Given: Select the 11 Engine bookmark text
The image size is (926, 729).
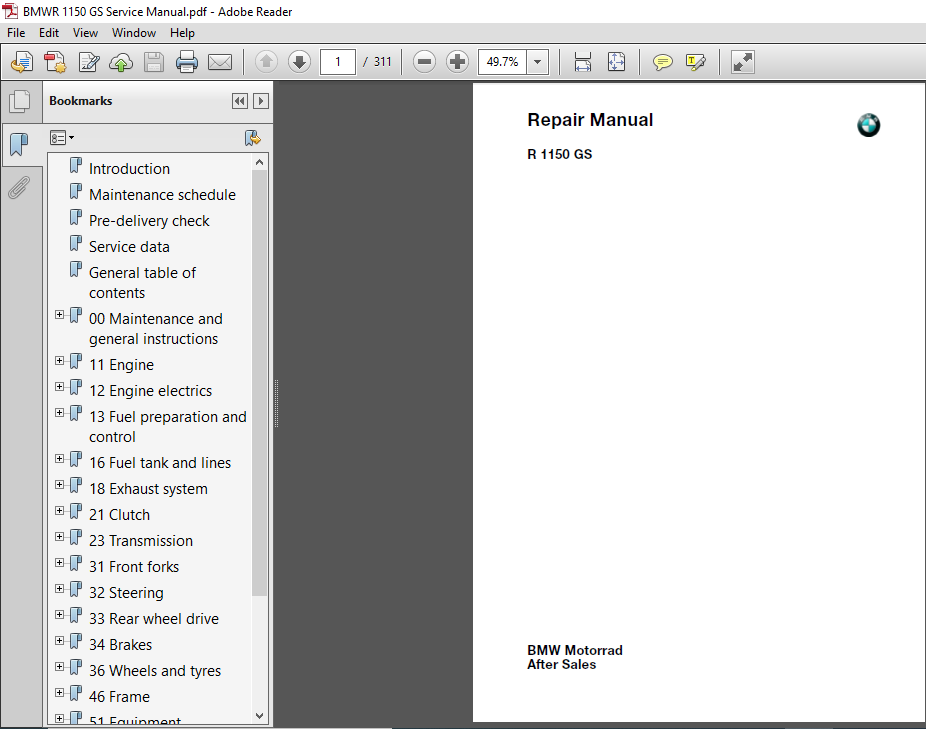Looking at the screenshot, I should coord(121,365).
